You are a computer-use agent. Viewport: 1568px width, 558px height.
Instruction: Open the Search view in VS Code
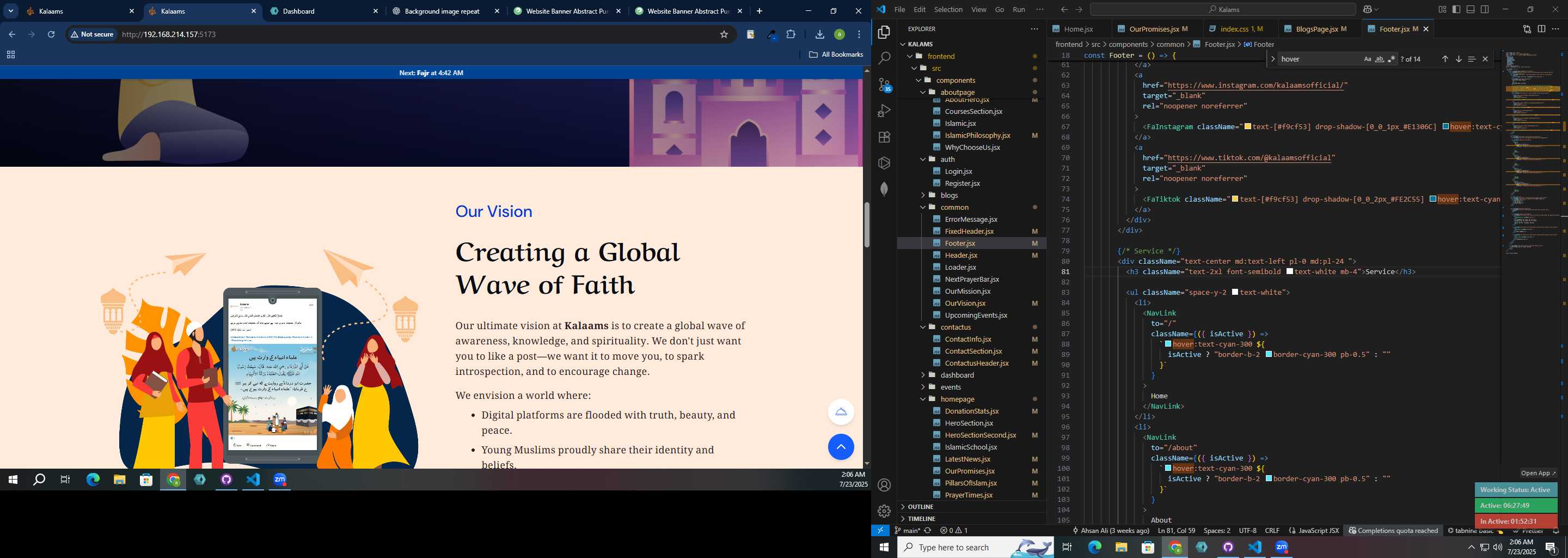[884, 58]
